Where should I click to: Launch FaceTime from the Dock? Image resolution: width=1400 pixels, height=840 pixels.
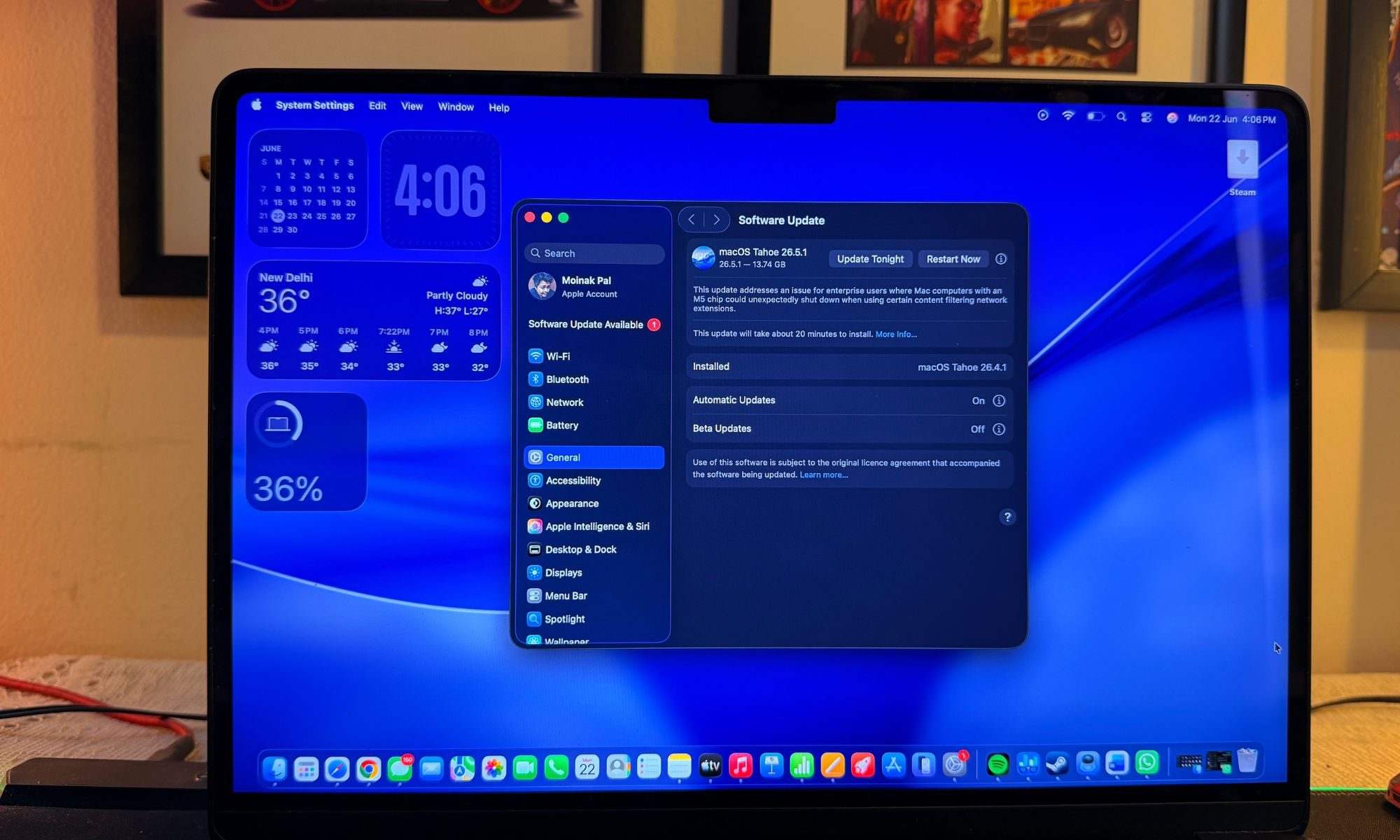tap(525, 769)
